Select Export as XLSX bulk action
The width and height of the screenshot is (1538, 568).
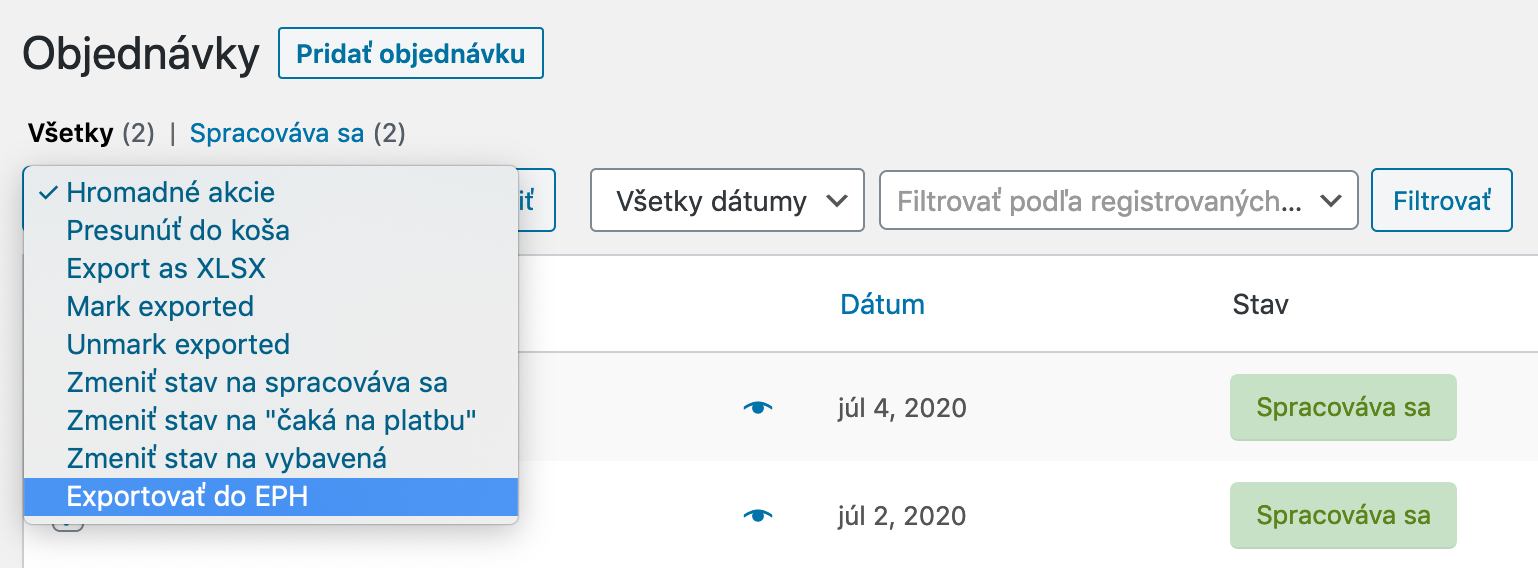[166, 268]
